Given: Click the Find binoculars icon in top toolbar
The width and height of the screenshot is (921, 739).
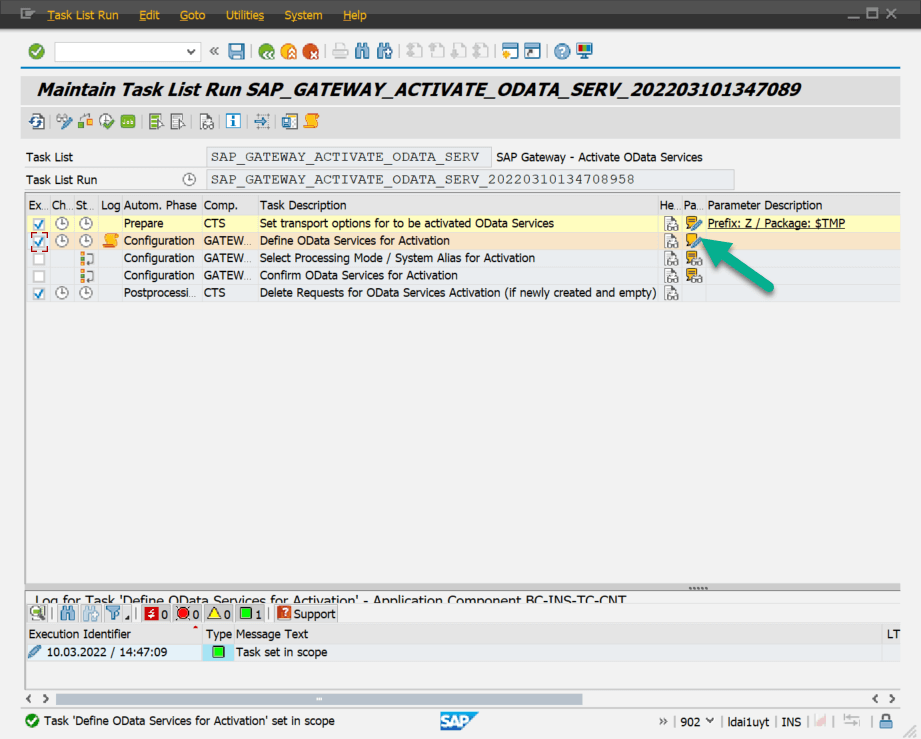Looking at the screenshot, I should click(362, 52).
